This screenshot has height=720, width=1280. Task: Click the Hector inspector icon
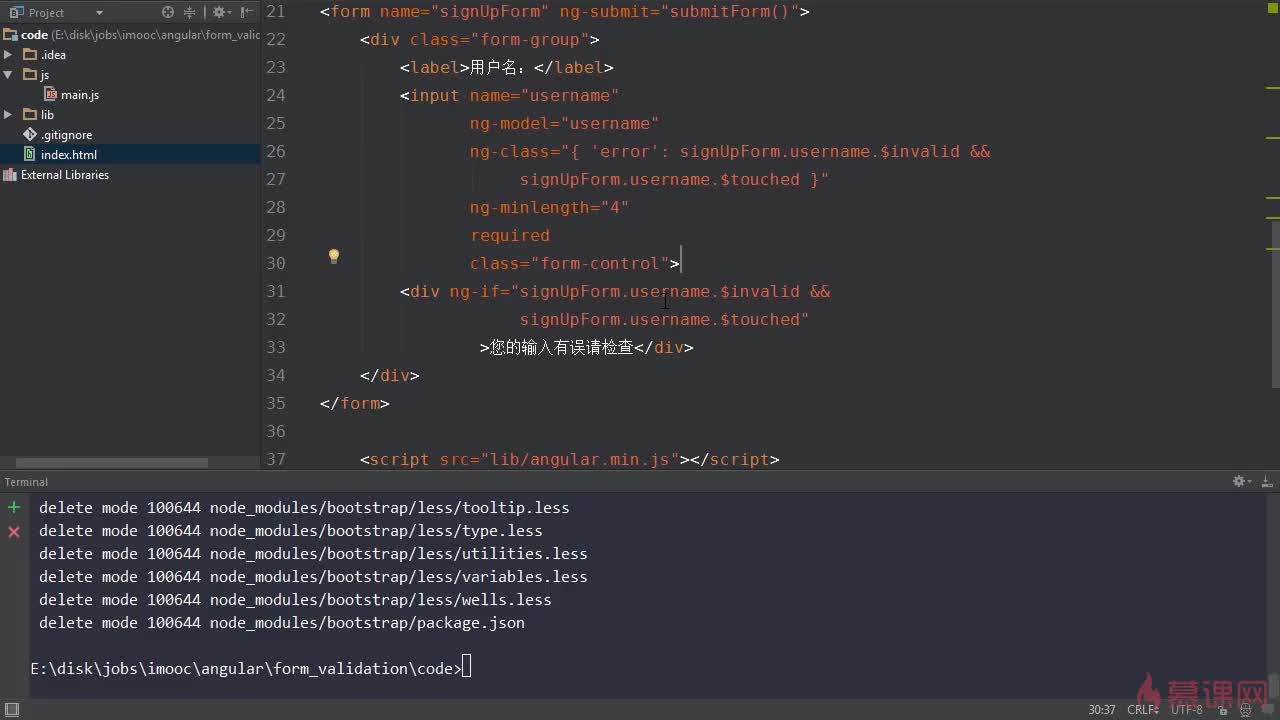[1244, 709]
